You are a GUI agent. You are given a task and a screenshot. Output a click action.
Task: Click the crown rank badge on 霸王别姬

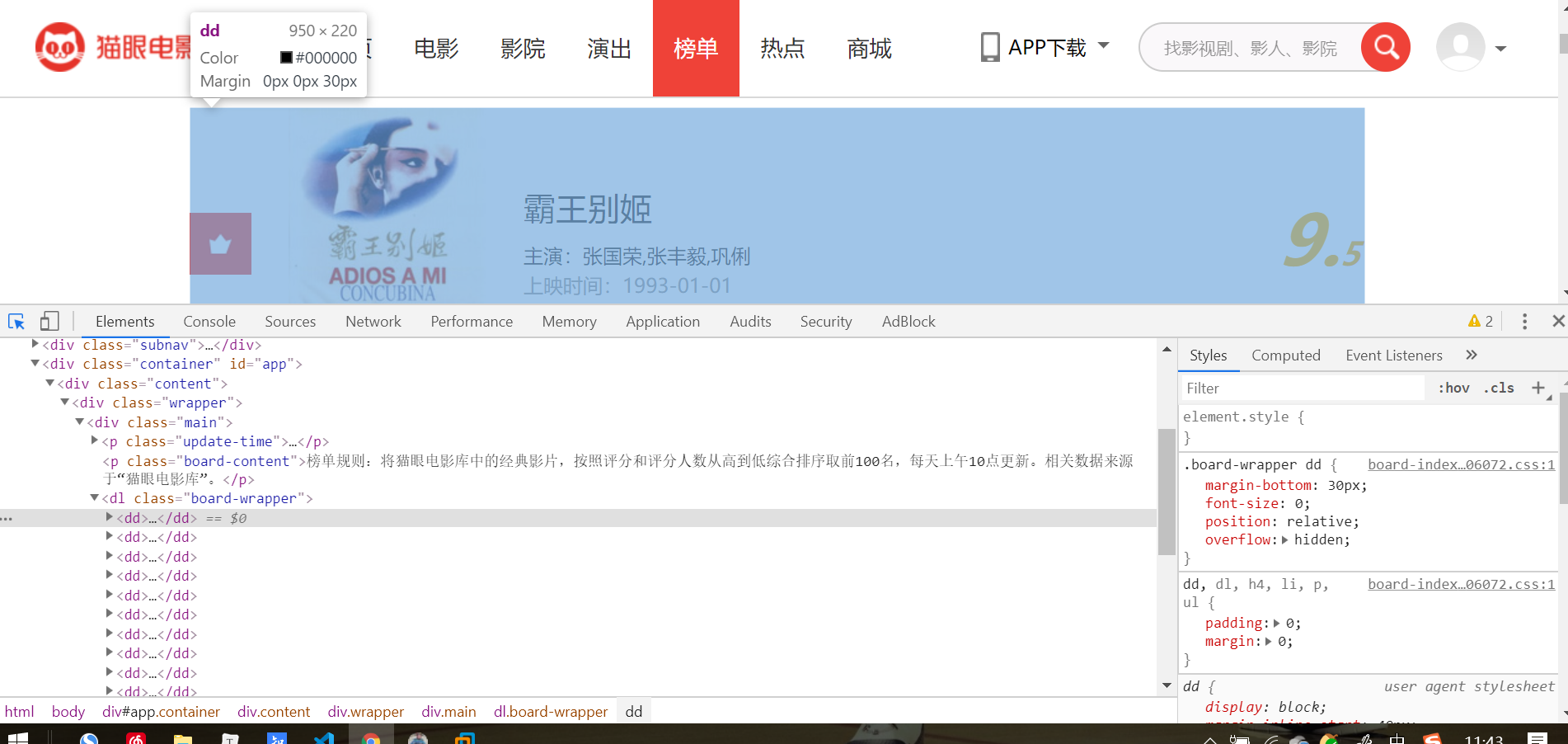click(x=220, y=243)
